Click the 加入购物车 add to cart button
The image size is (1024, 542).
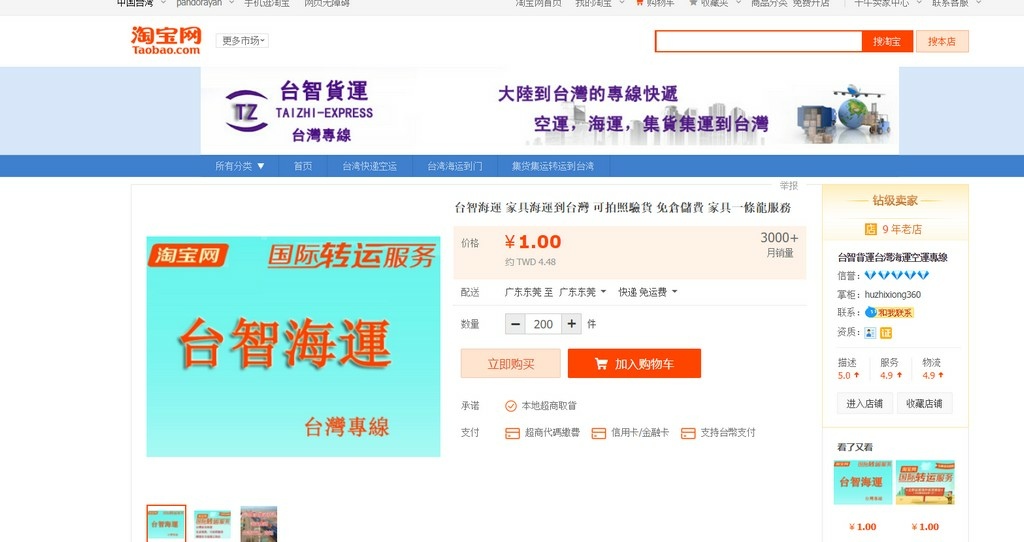pyautogui.click(x=634, y=364)
